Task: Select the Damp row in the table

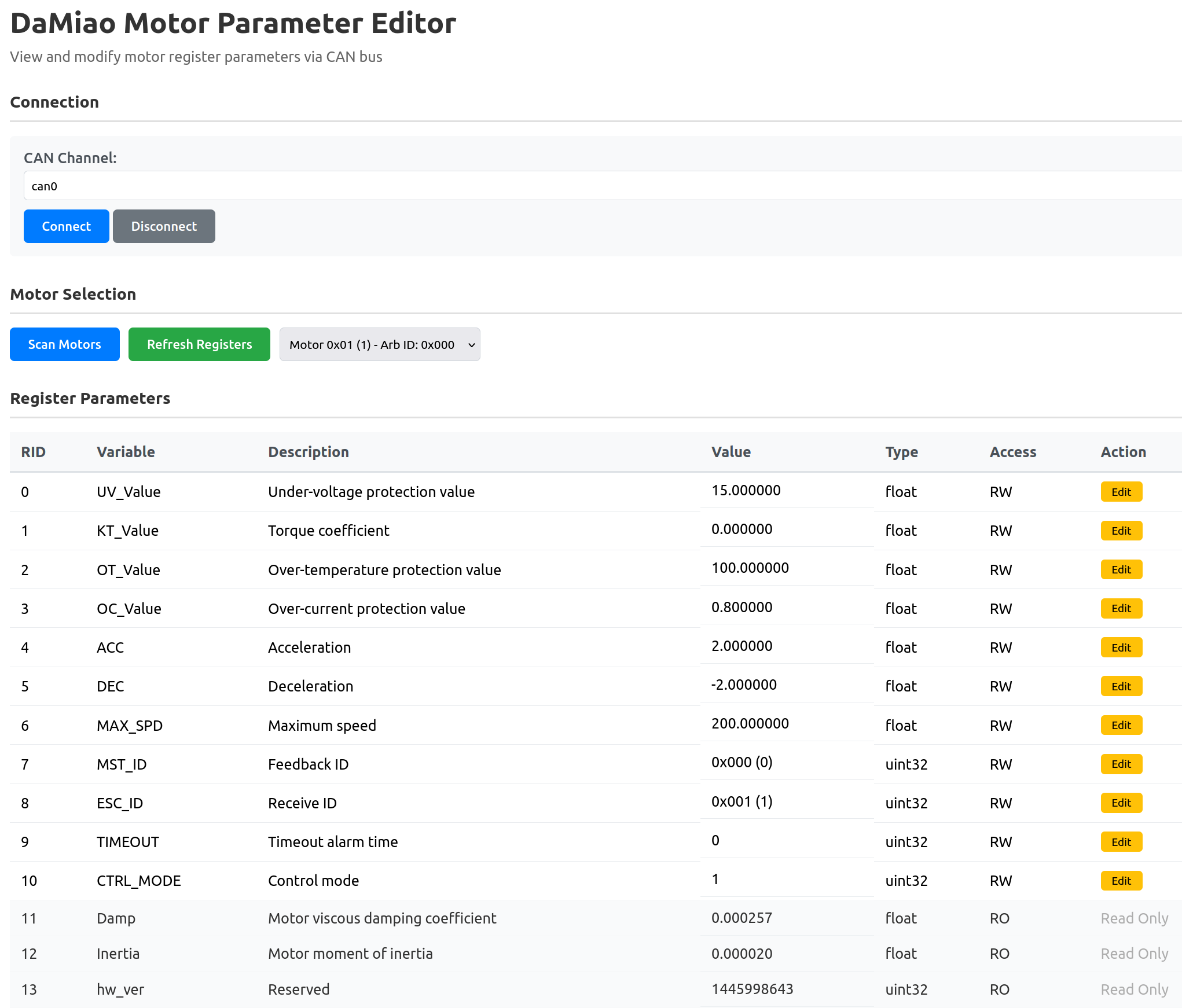Action: click(x=382, y=918)
